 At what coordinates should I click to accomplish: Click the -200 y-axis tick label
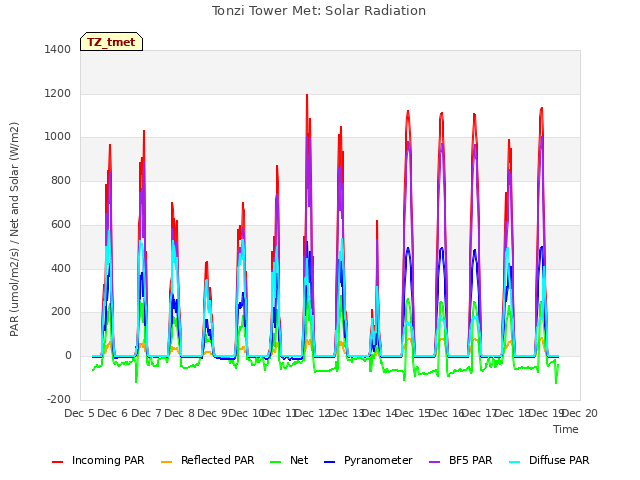click(59, 399)
